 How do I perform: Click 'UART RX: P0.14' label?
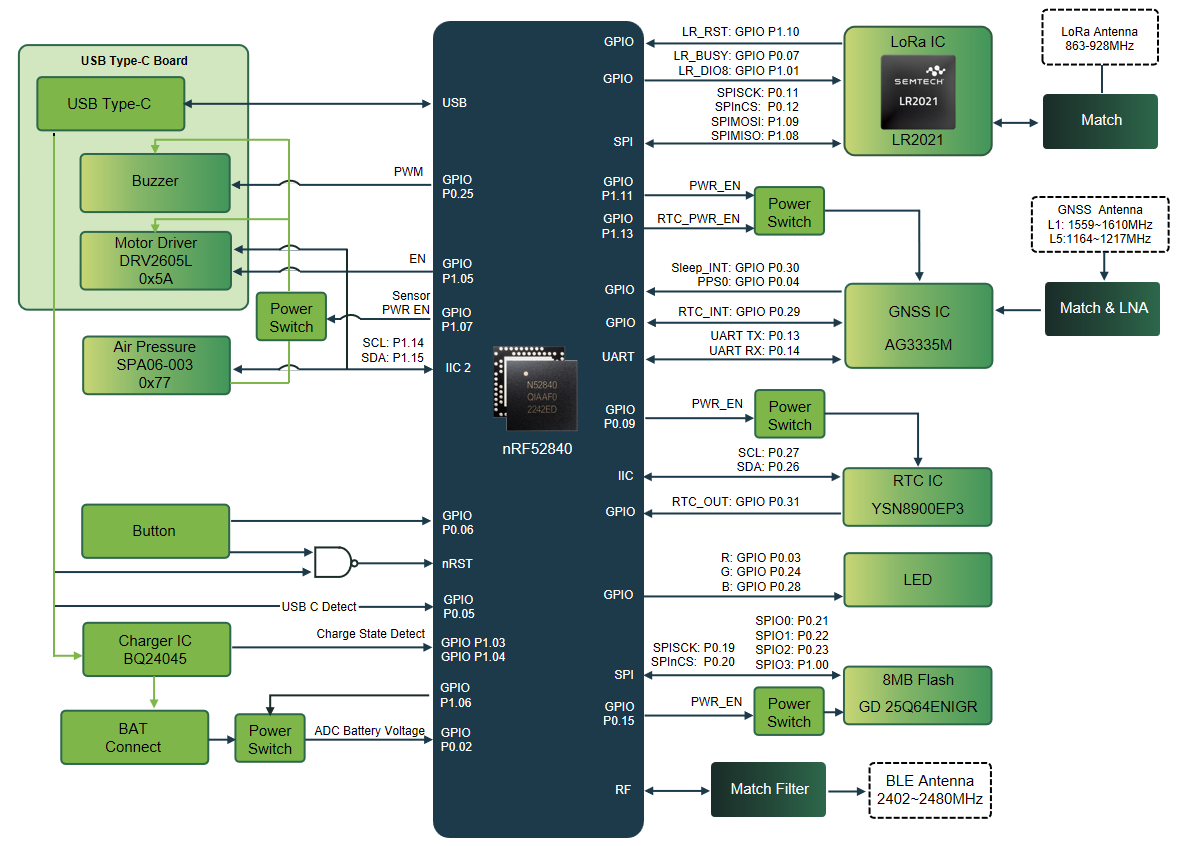[x=754, y=351]
